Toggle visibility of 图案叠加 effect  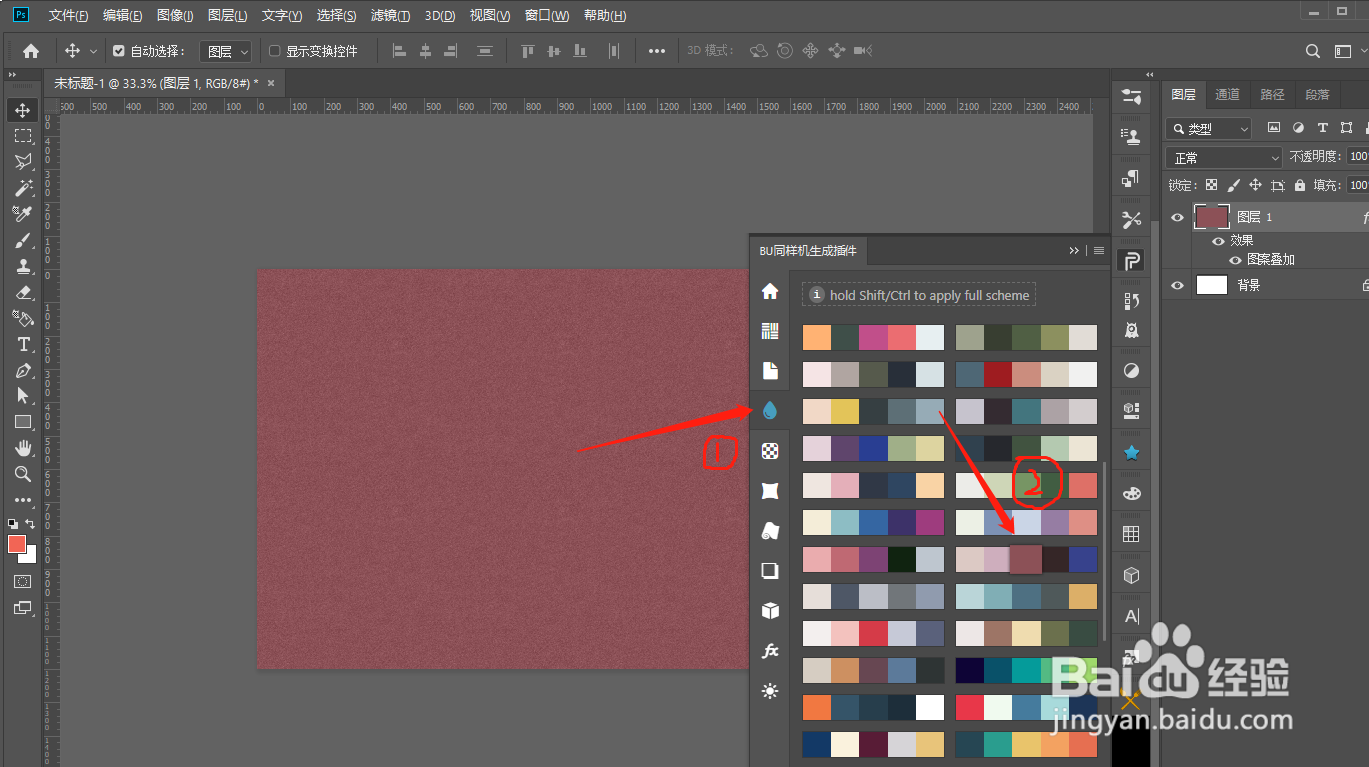pos(1235,259)
